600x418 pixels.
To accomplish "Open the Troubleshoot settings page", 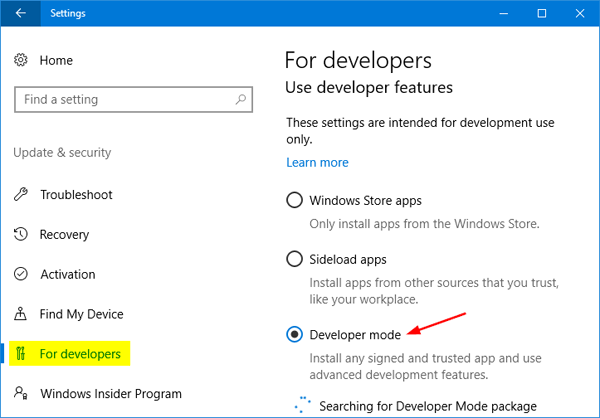I will (x=76, y=195).
